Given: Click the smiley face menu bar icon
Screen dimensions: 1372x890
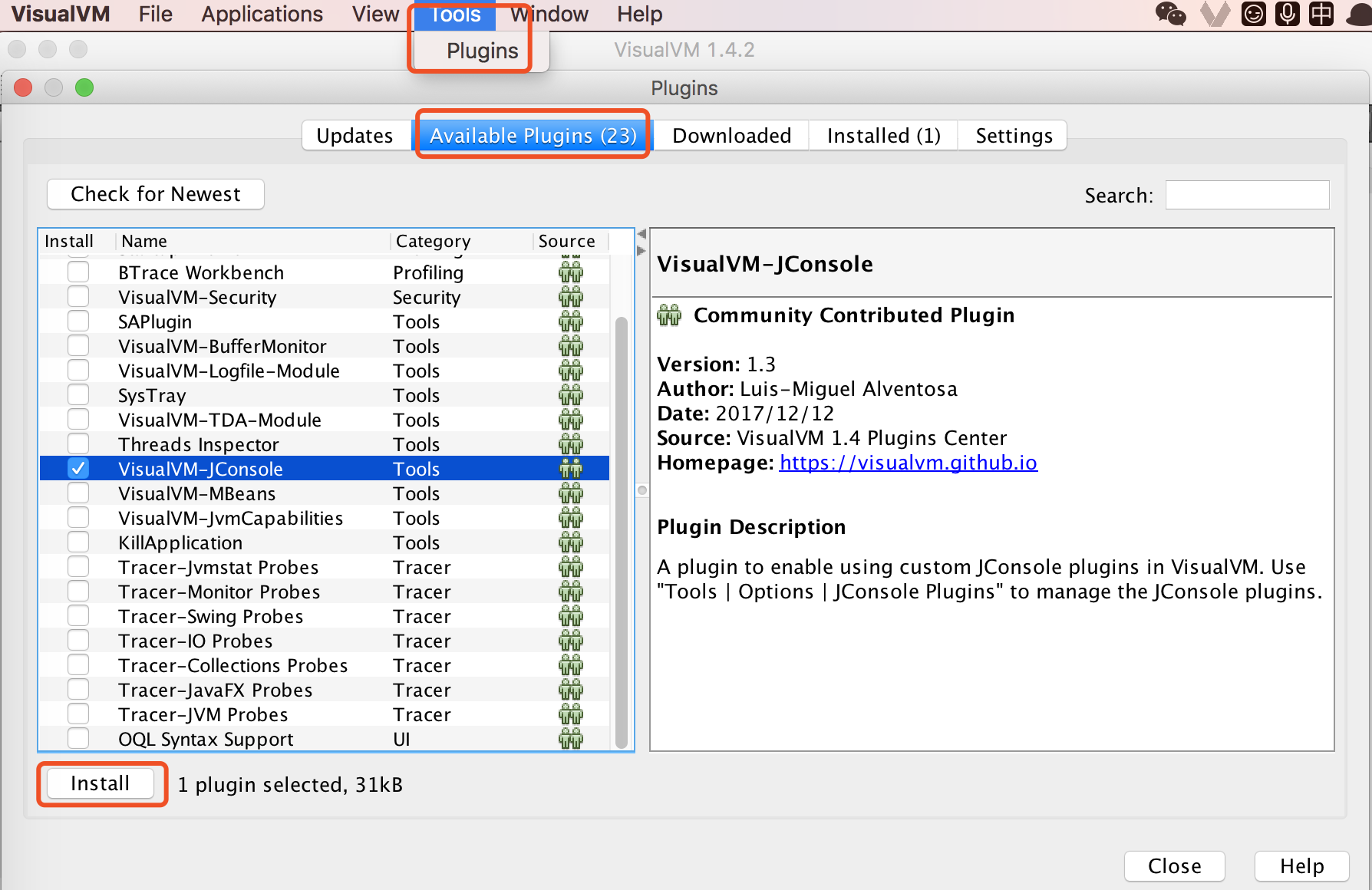Looking at the screenshot, I should click(x=1254, y=14).
